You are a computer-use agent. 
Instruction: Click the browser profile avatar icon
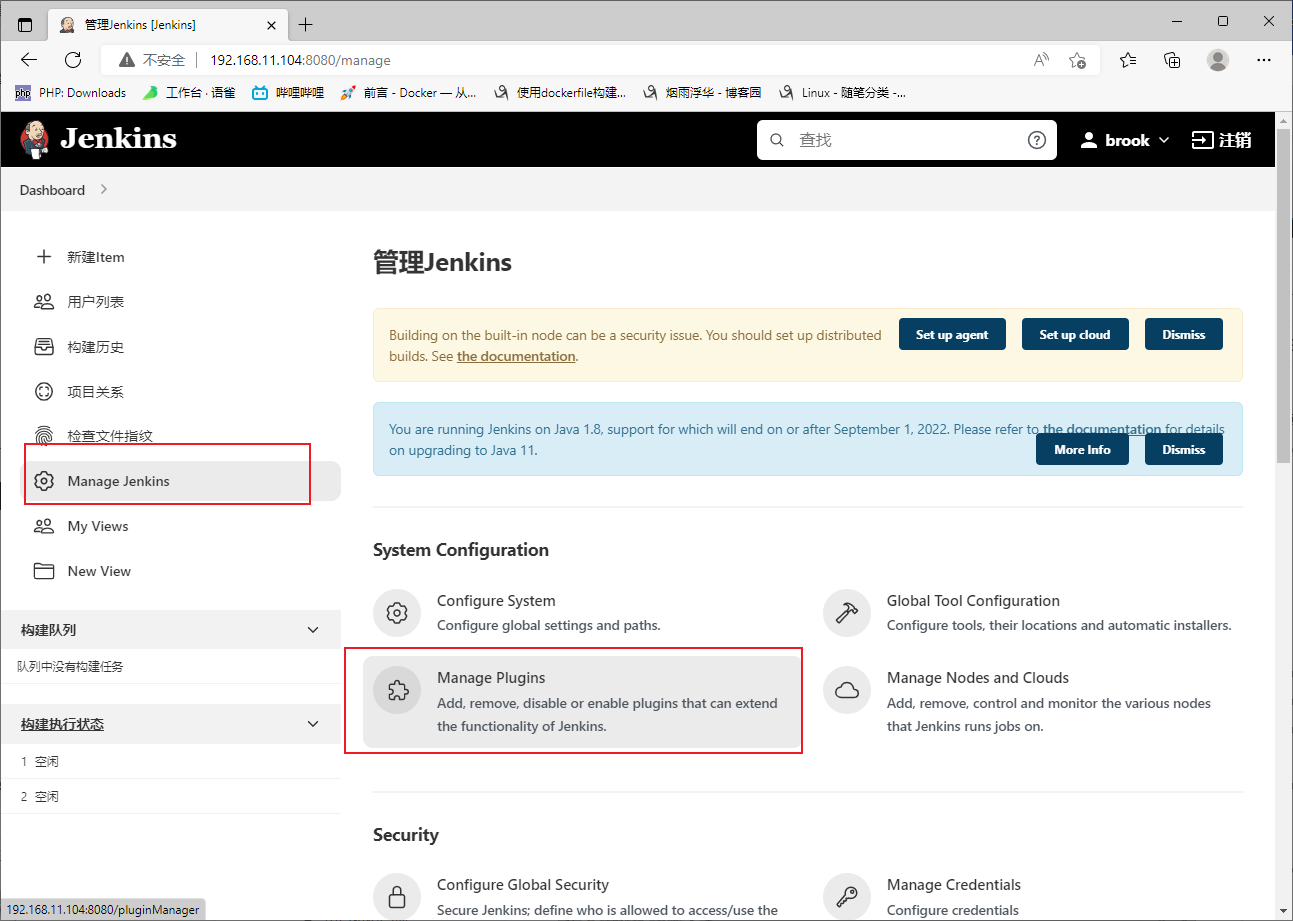click(x=1217, y=60)
